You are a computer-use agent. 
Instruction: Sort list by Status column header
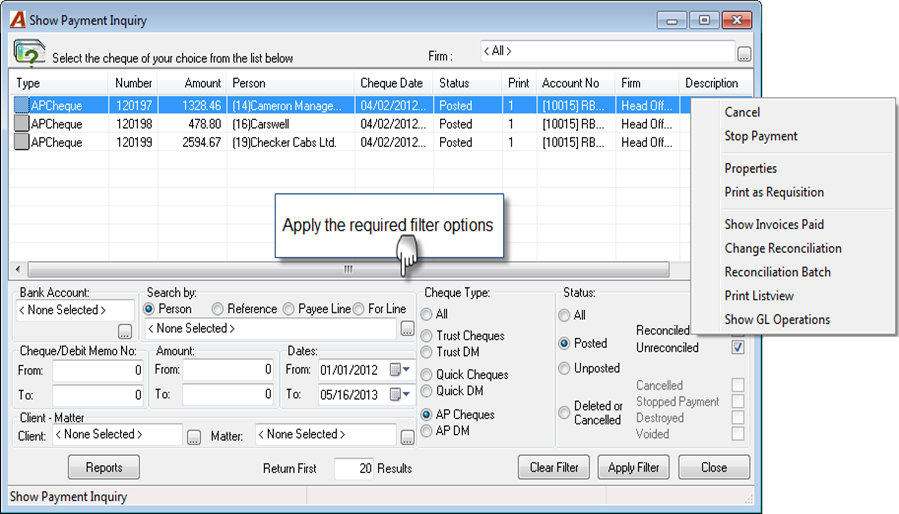(467, 83)
